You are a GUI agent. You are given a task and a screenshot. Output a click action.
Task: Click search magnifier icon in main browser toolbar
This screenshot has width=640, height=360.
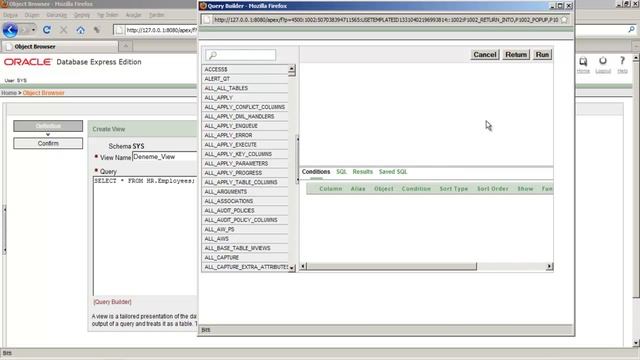tap(631, 29)
